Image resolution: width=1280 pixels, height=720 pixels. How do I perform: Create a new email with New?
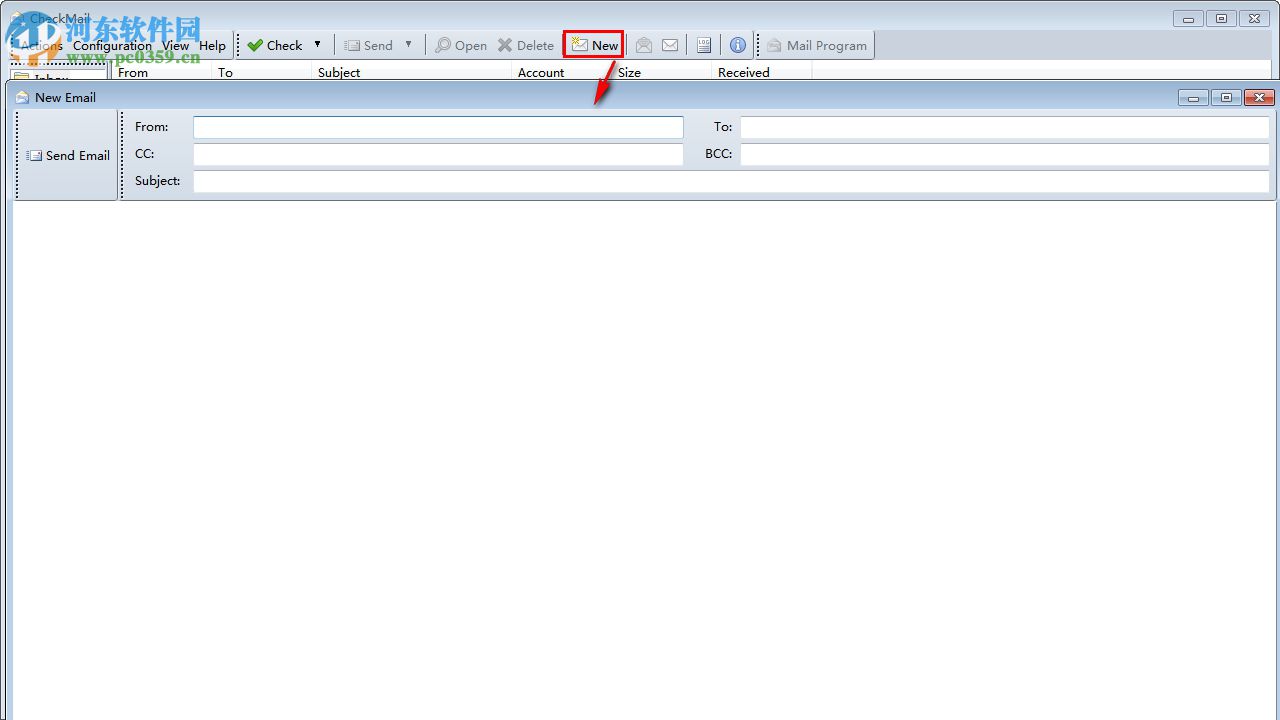point(594,45)
